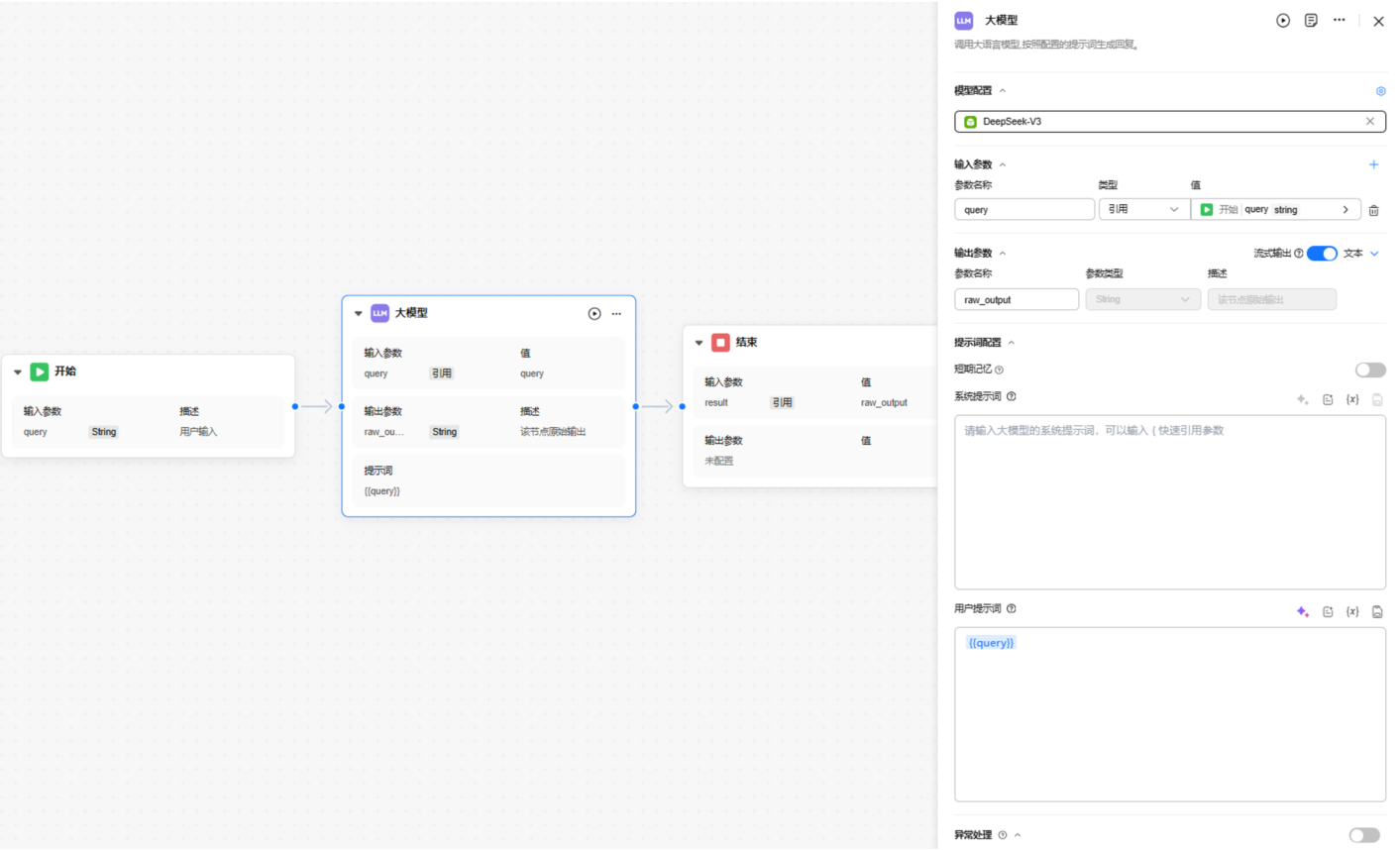Open the 引用 type dropdown
The height and width of the screenshot is (850, 1400).
pos(1143,209)
